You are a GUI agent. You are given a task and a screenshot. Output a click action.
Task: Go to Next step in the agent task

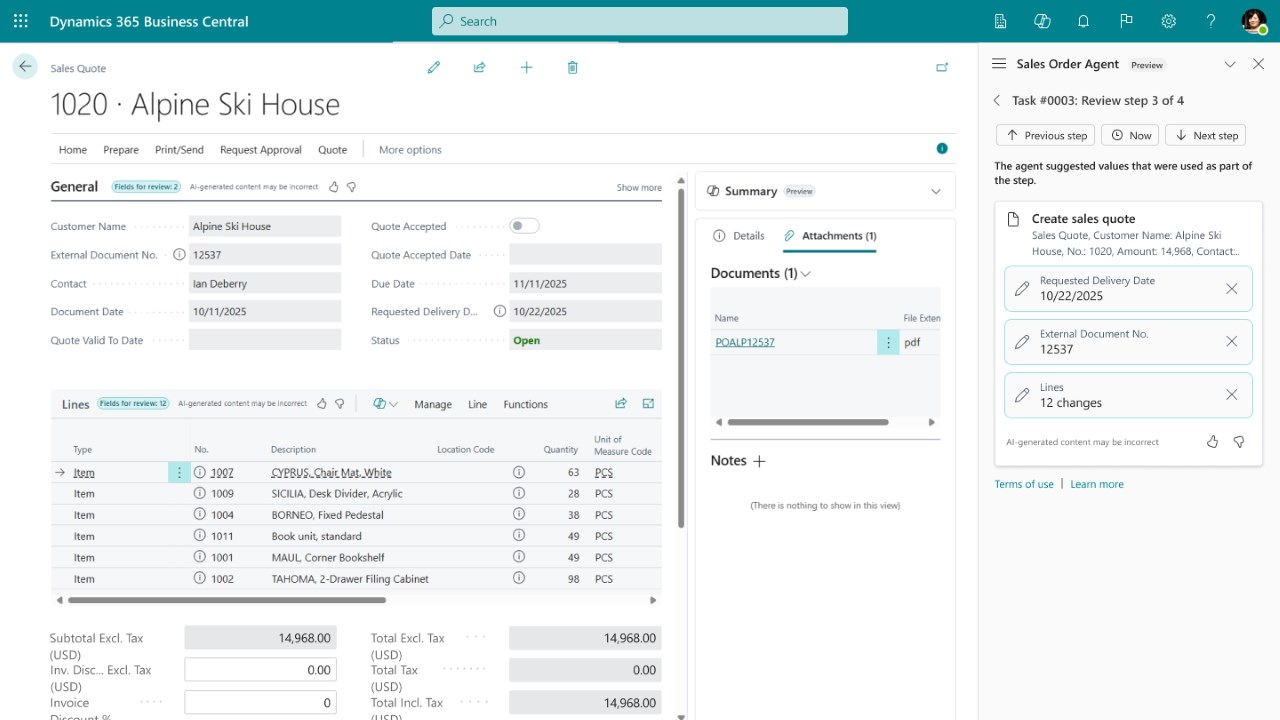point(1206,135)
